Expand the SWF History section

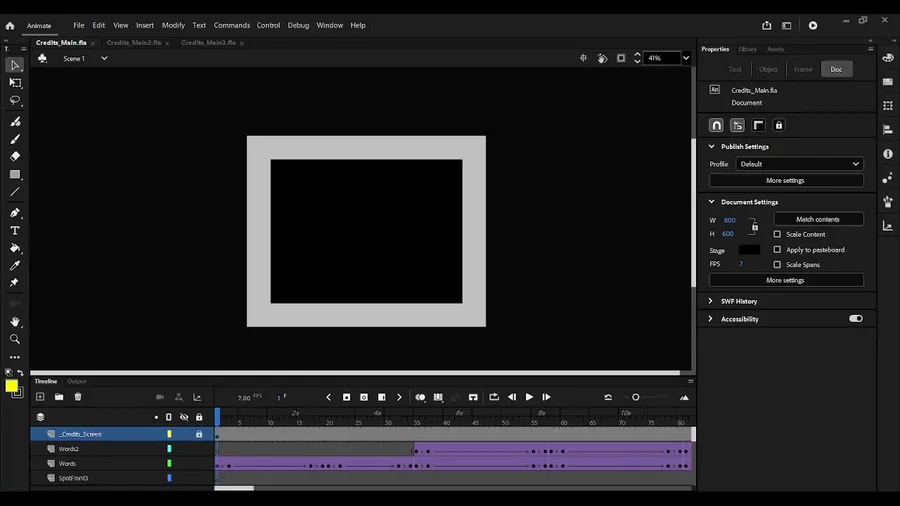(711, 301)
